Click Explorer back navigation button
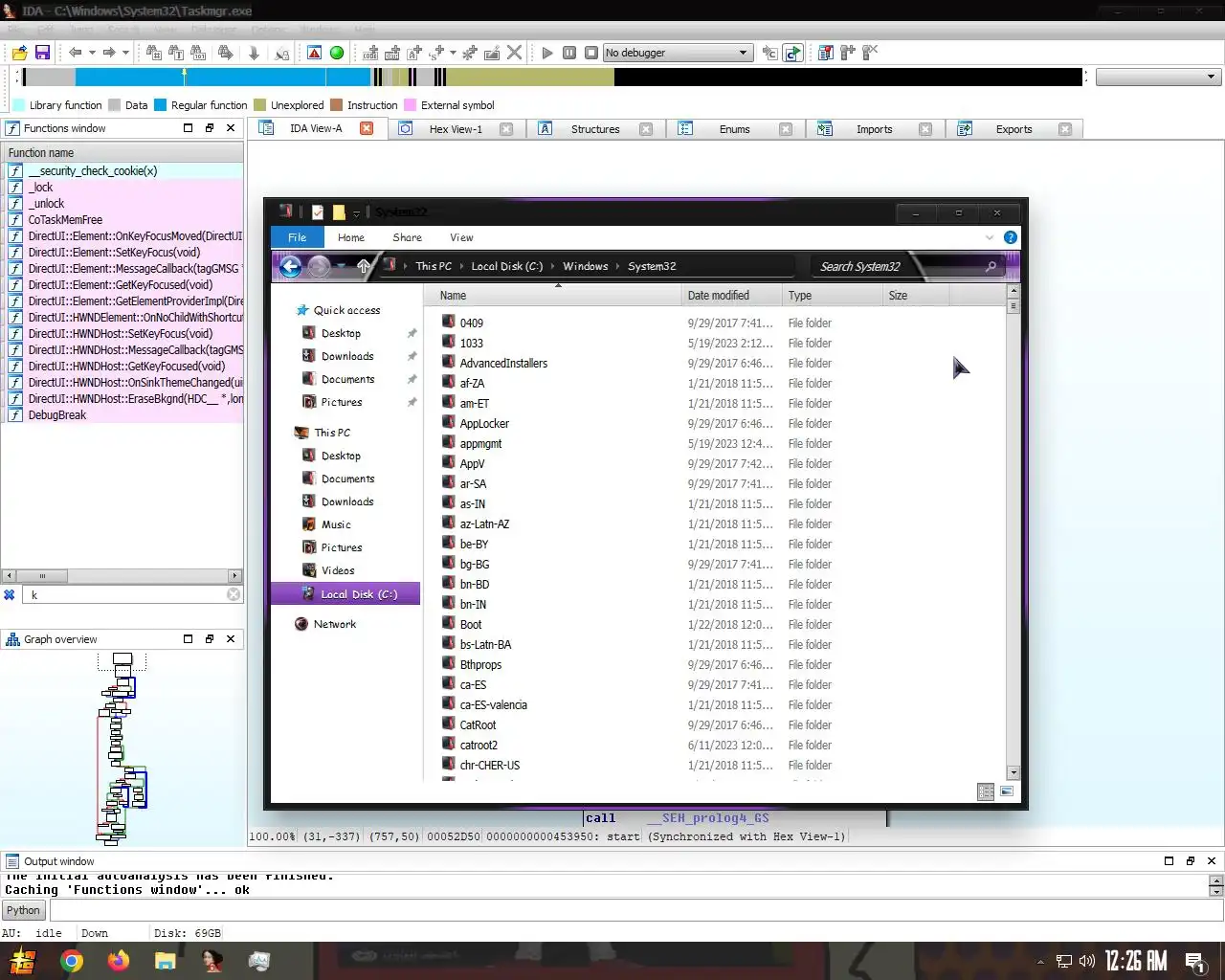 pos(290,267)
